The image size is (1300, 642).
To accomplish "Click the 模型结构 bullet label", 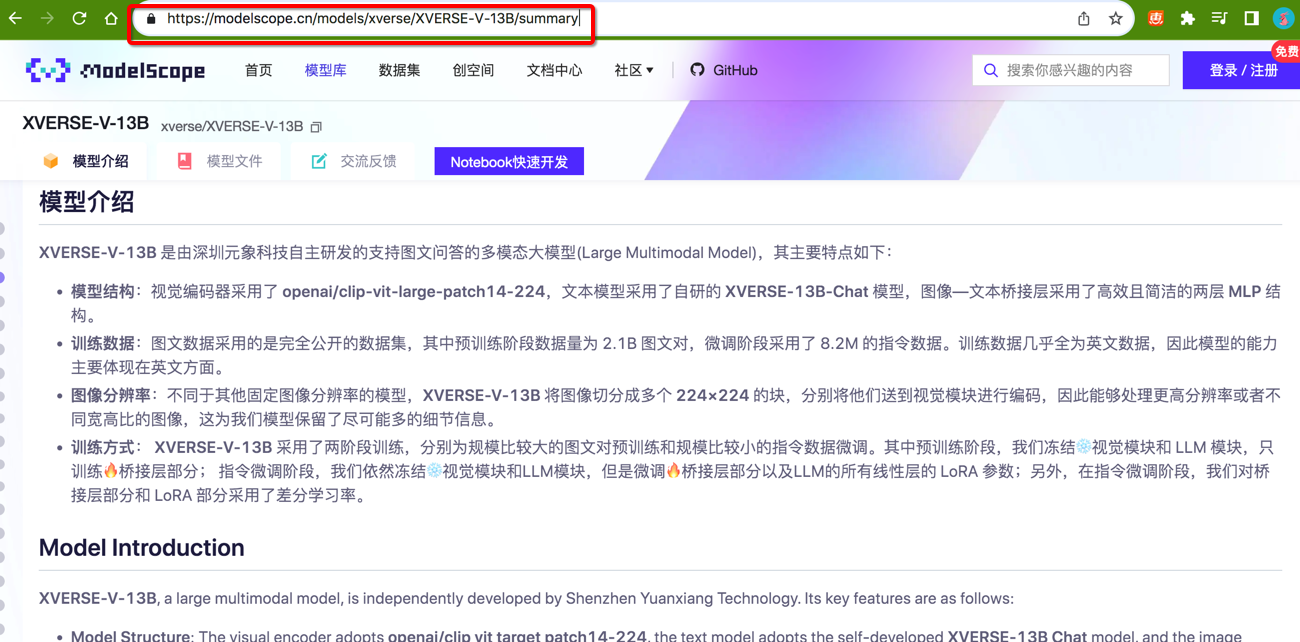I will 102,292.
